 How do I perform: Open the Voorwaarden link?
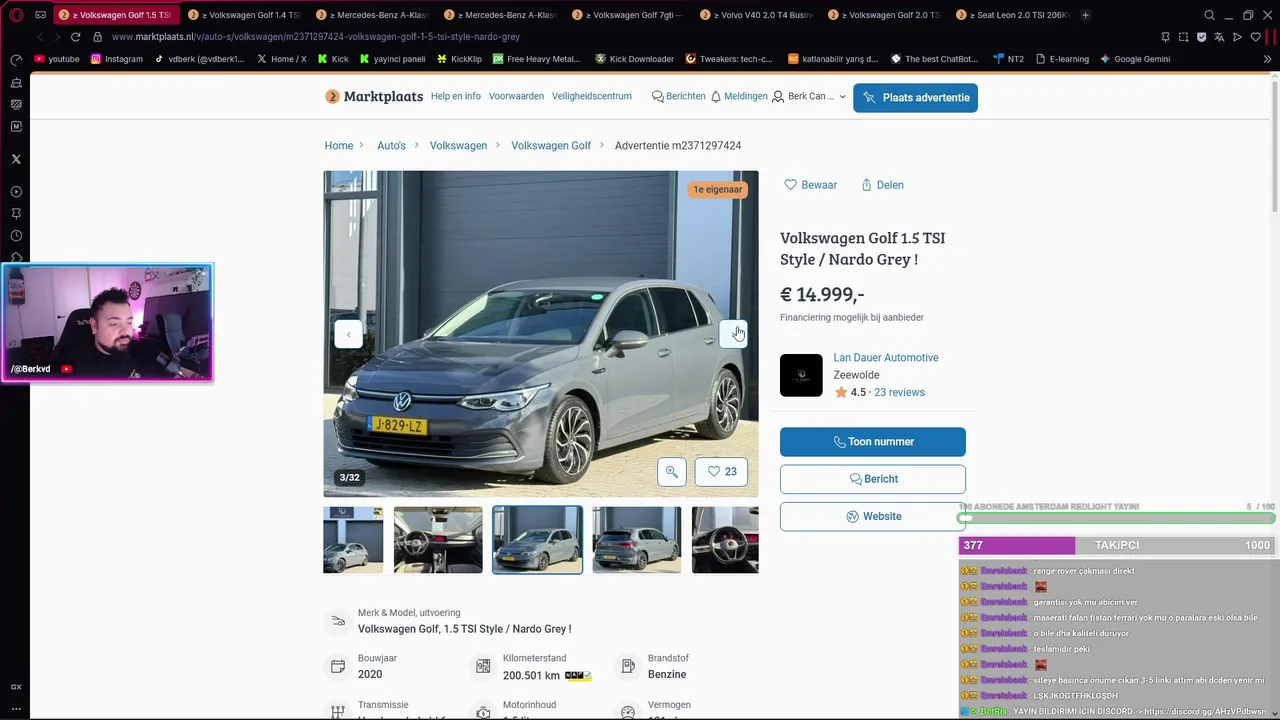tap(516, 96)
